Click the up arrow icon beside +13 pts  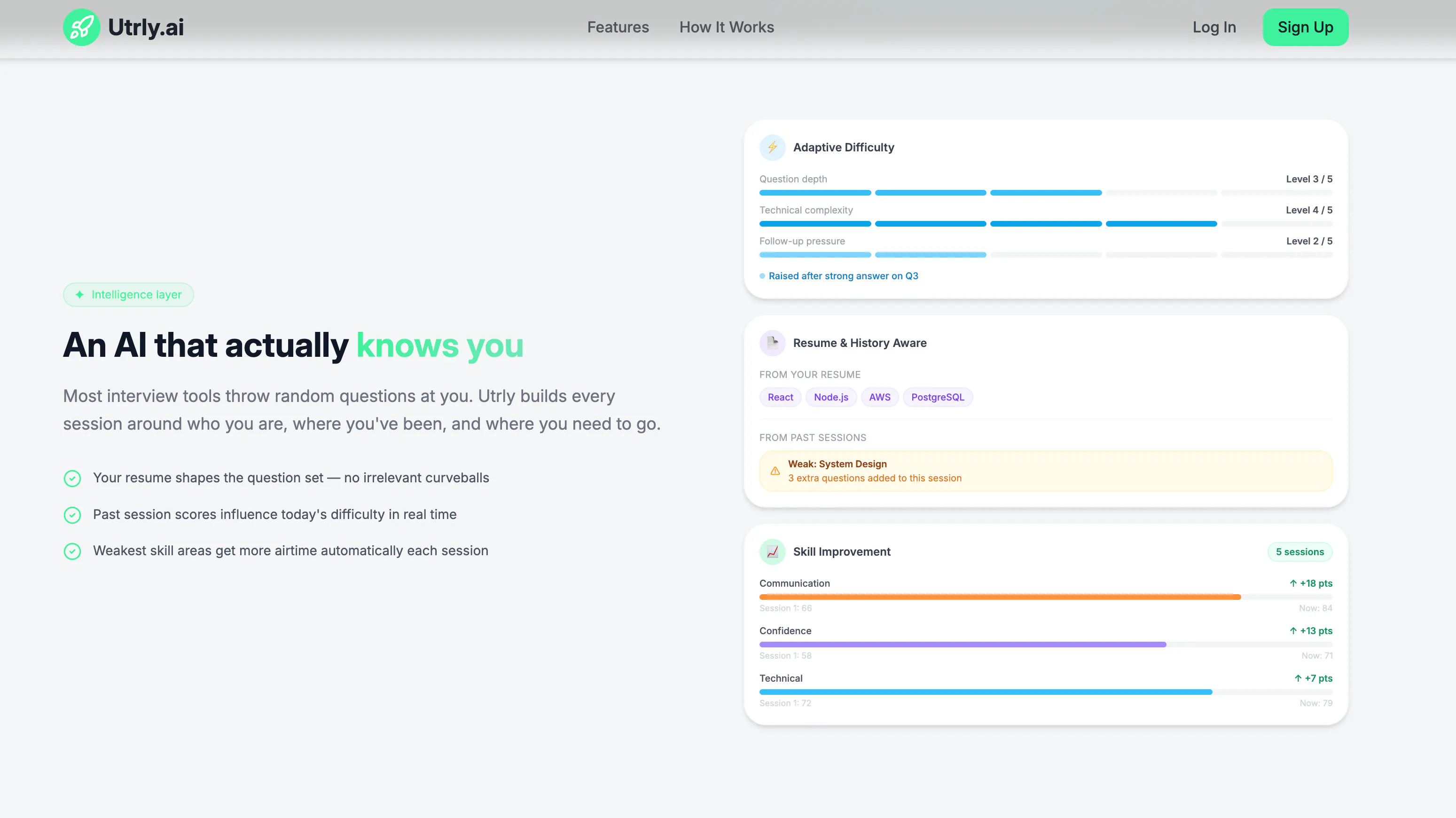tap(1293, 631)
